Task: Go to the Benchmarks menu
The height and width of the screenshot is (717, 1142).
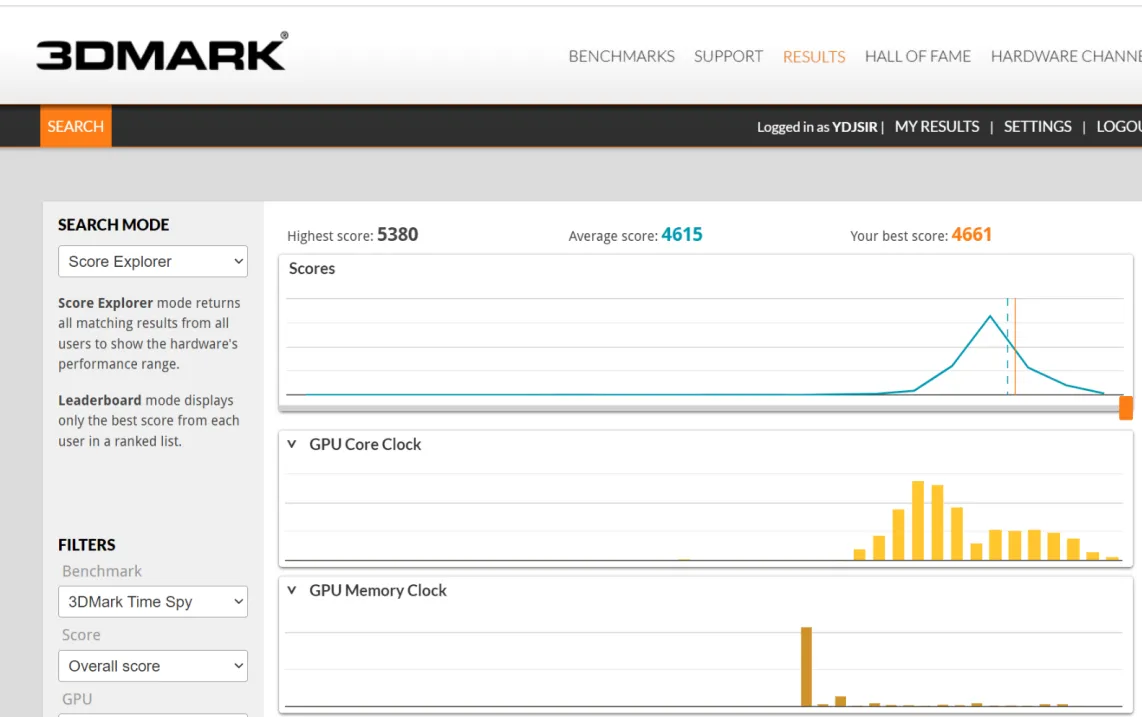Action: click(x=621, y=56)
